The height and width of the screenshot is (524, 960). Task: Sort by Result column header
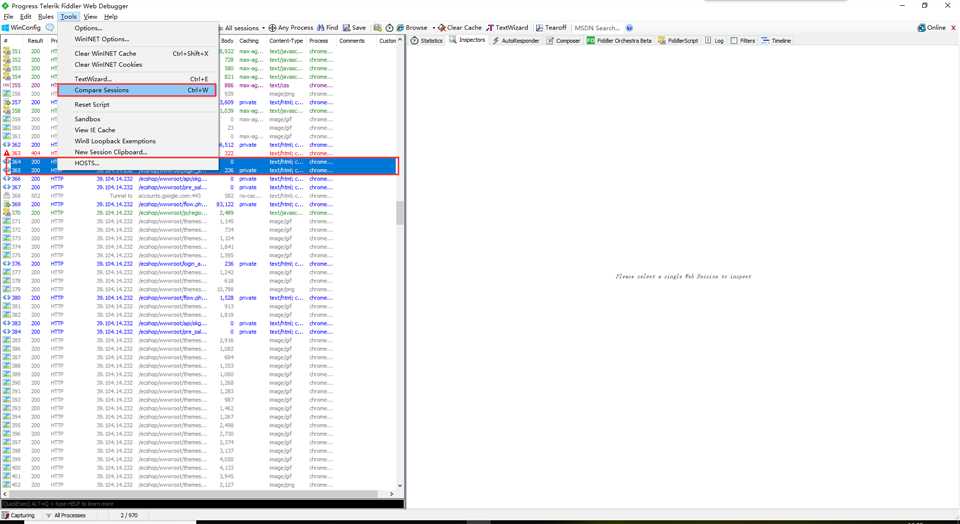click(36, 41)
